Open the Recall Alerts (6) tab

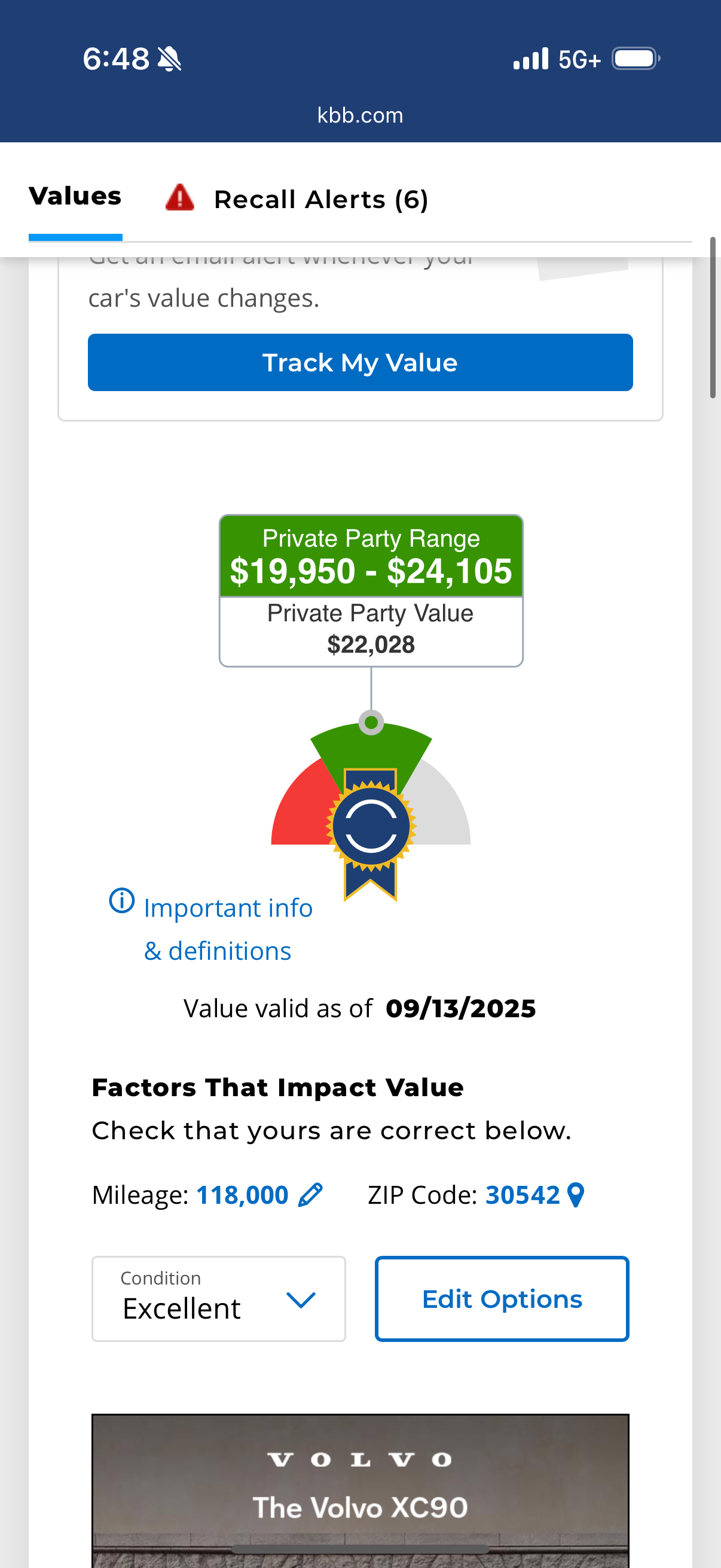pyautogui.click(x=320, y=200)
